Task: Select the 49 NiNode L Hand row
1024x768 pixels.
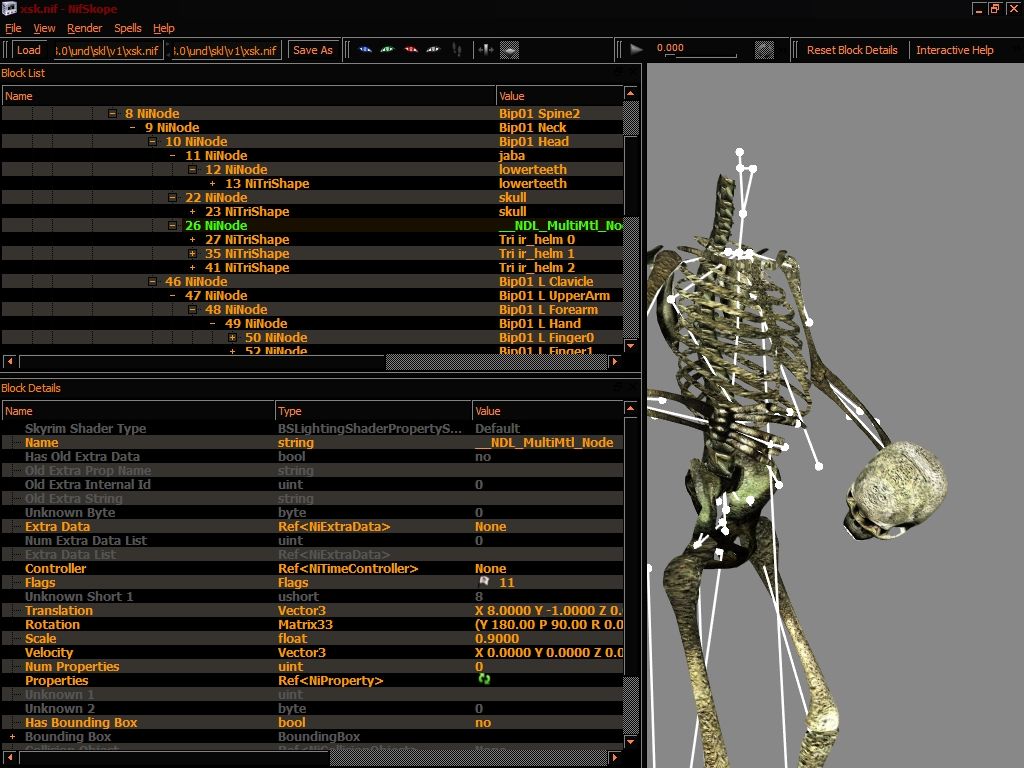Action: (312, 324)
